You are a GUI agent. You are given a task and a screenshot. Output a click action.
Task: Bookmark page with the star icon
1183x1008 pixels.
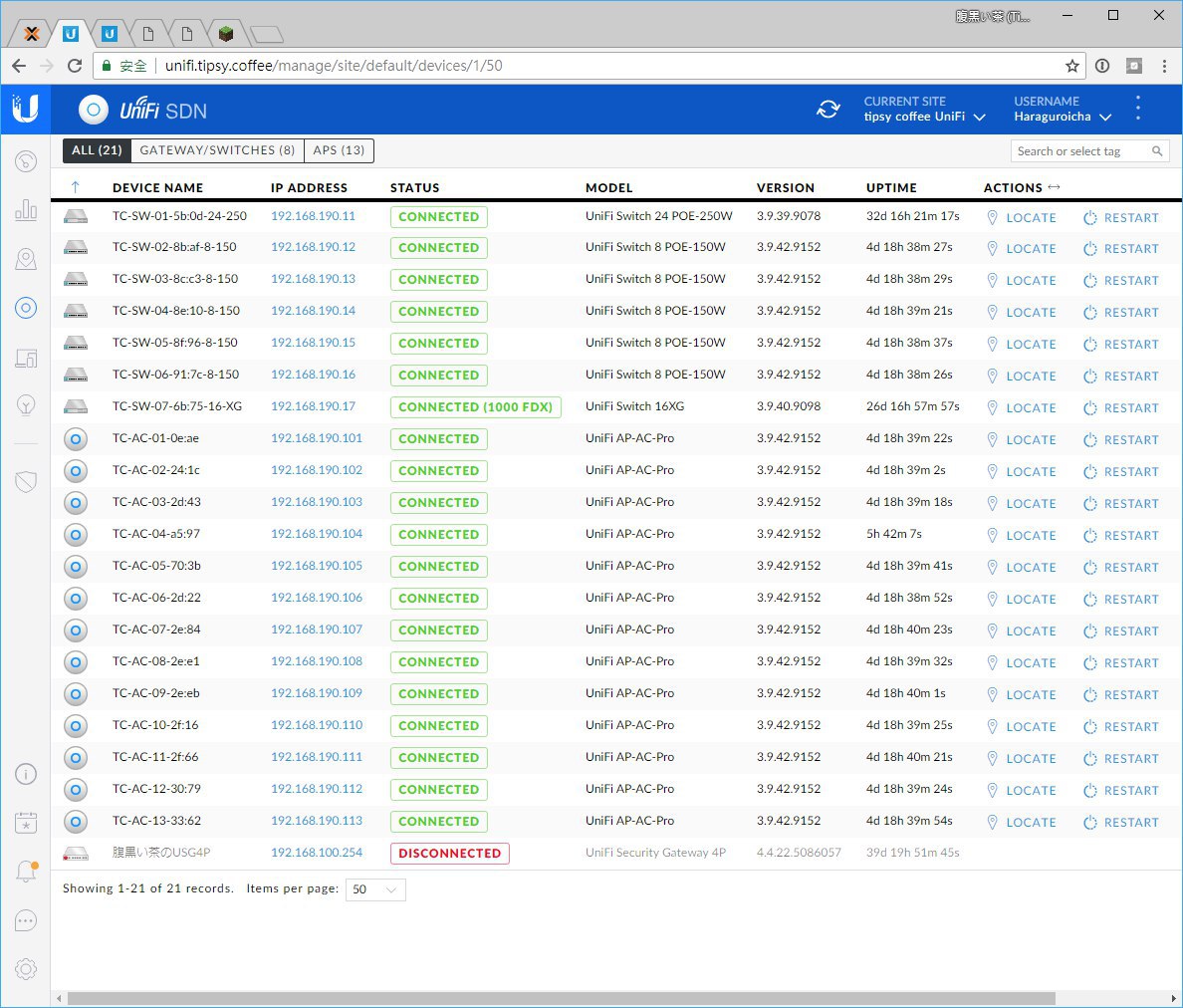pos(1072,66)
